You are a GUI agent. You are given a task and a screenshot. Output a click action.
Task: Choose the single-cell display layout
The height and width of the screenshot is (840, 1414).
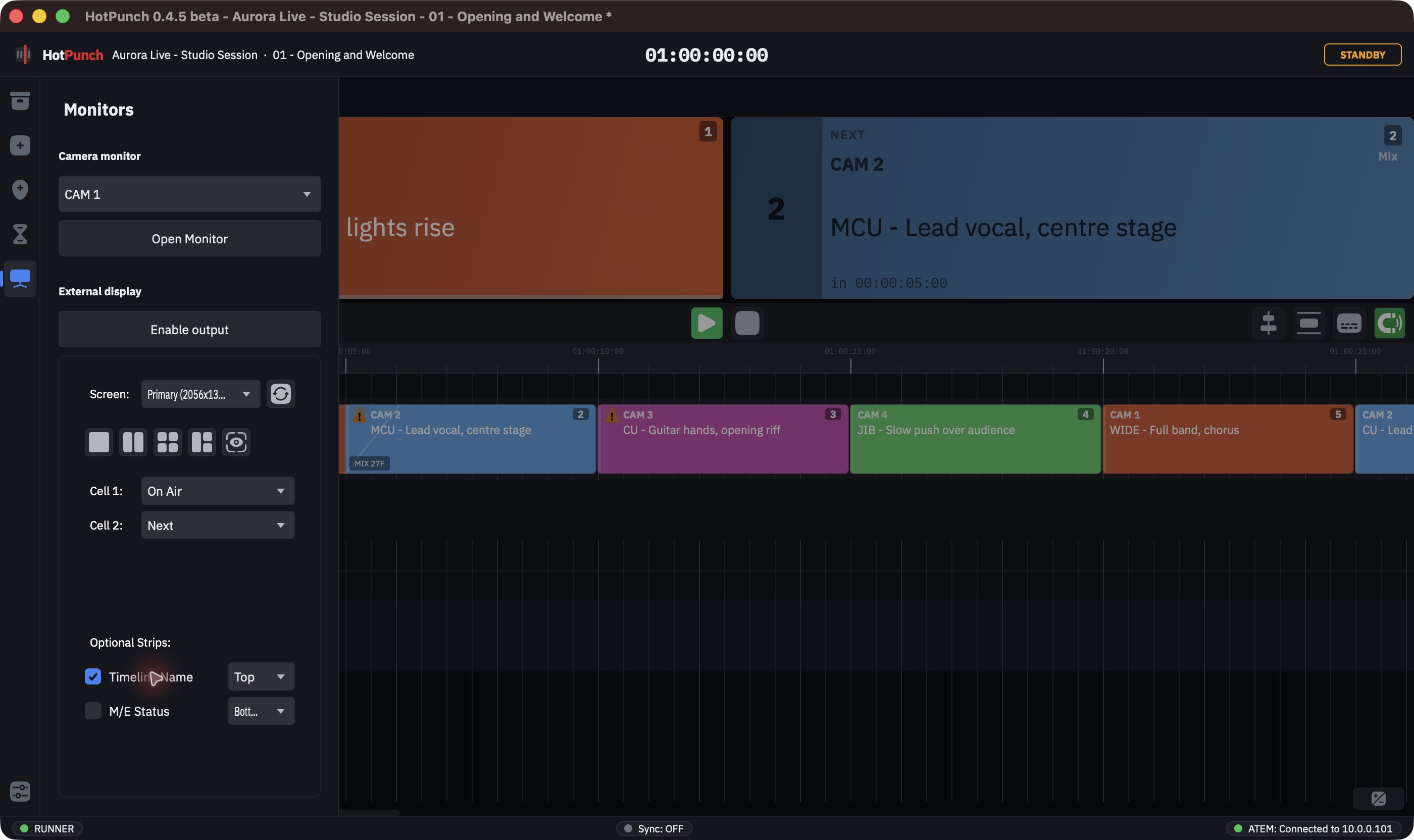[99, 442]
